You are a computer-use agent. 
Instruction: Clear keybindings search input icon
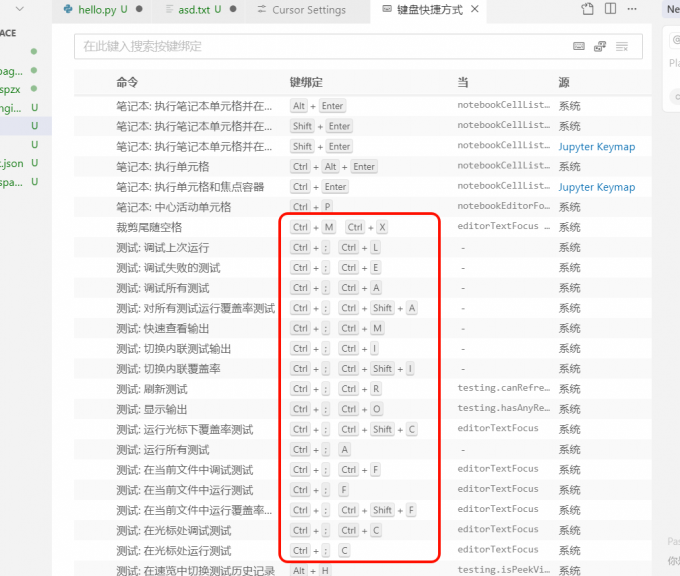coord(622,46)
